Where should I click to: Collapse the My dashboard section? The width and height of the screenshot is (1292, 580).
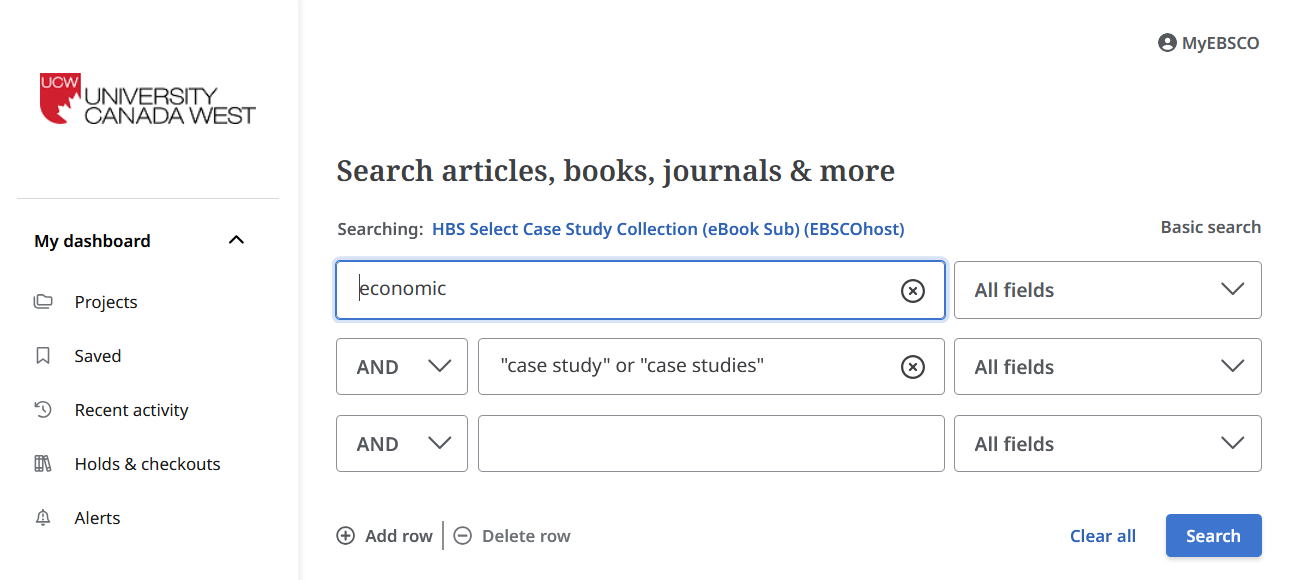[x=236, y=239]
